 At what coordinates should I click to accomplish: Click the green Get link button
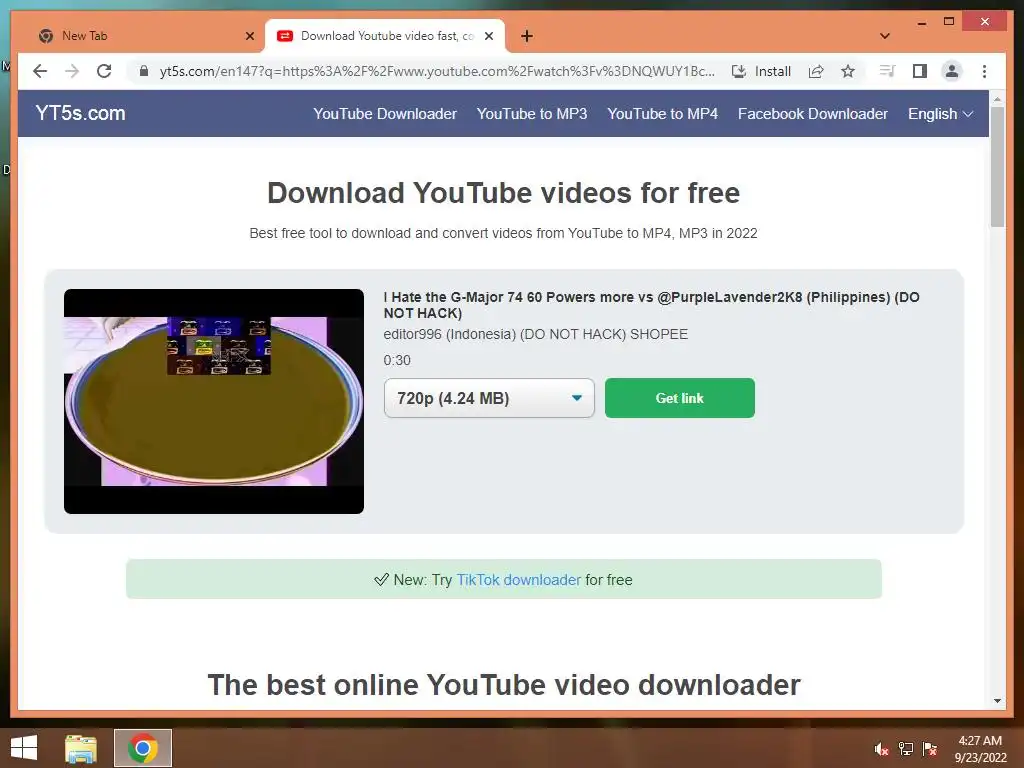pos(679,398)
